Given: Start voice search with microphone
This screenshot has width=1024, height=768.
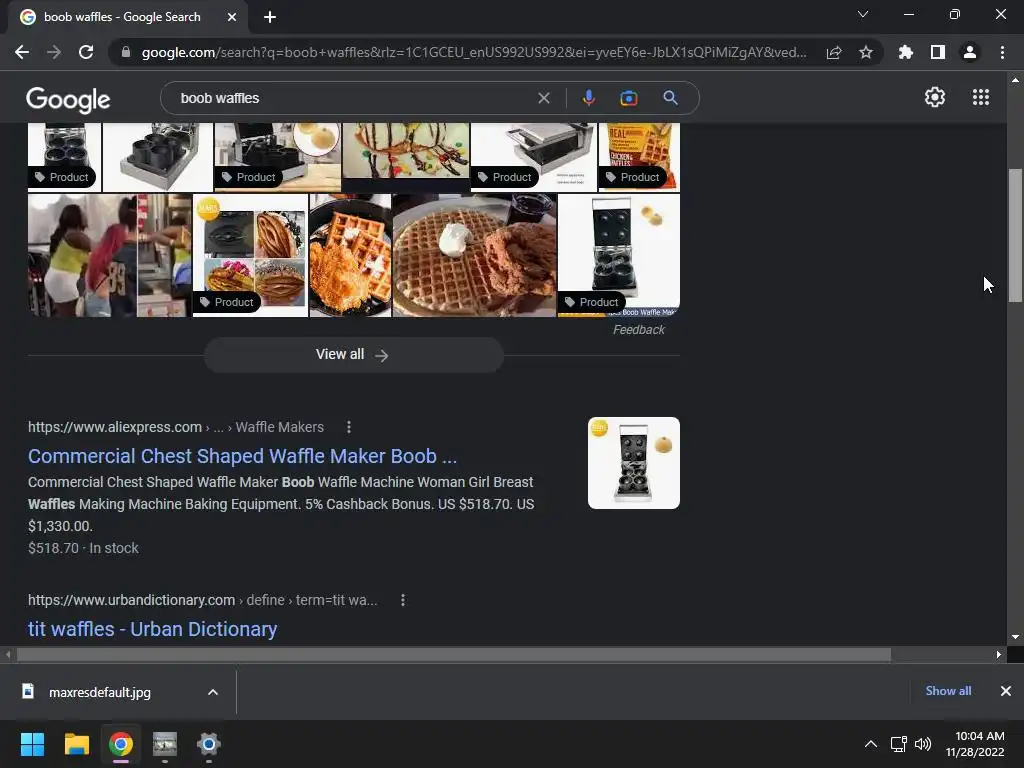Looking at the screenshot, I should [x=588, y=98].
